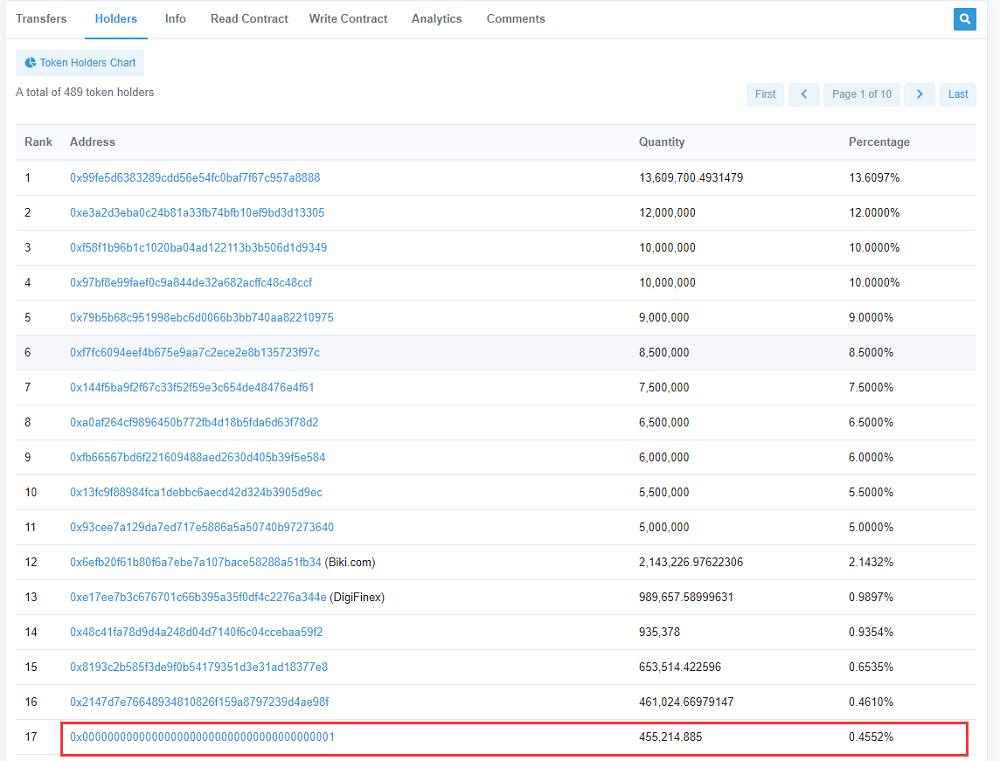The image size is (1000, 761).
Task: Open rank 11 address 0x93cee7a1...273640
Action: pos(202,528)
